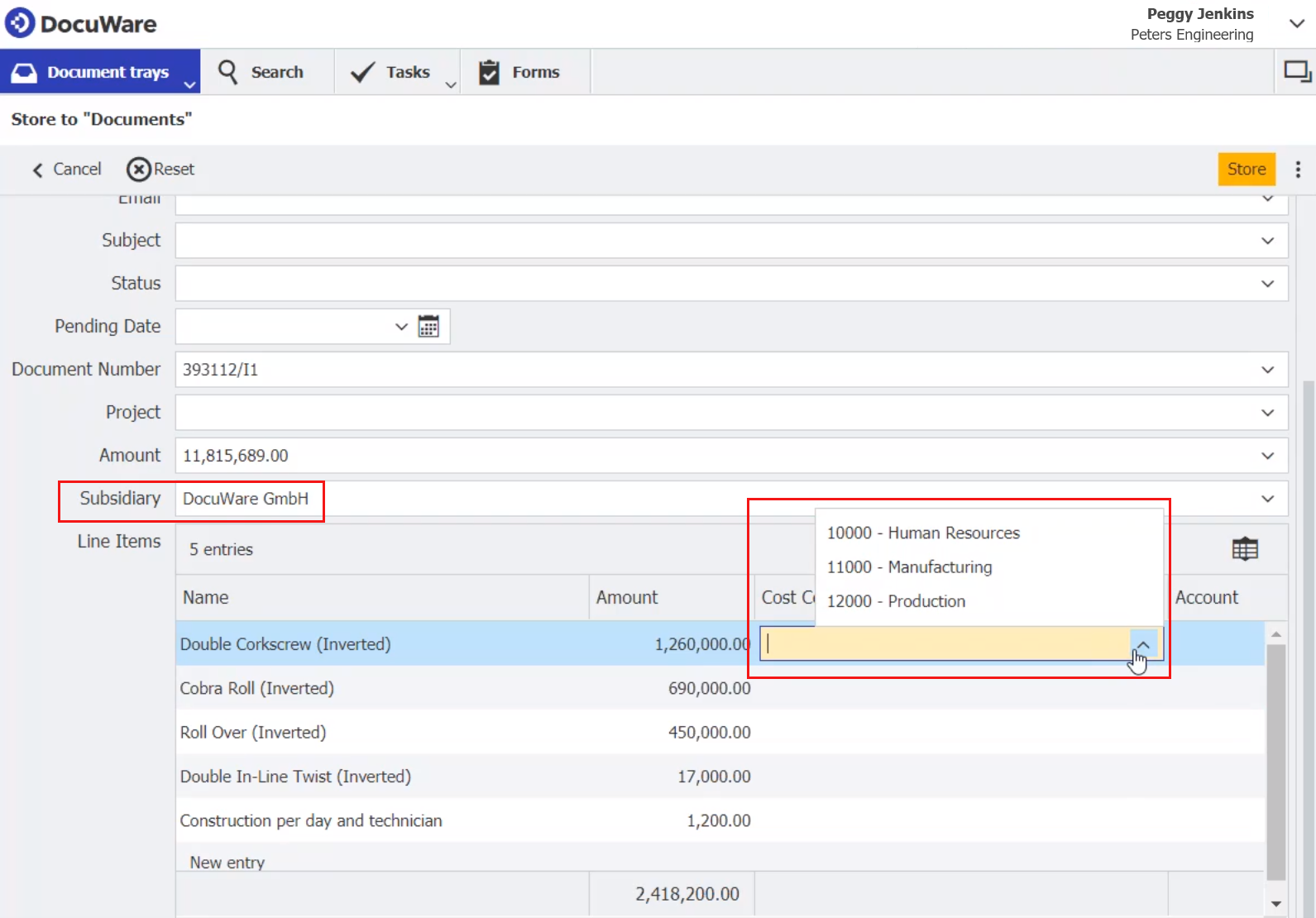This screenshot has height=918, width=1316.
Task: Choose 12000 - Production from the list
Action: [x=896, y=601]
